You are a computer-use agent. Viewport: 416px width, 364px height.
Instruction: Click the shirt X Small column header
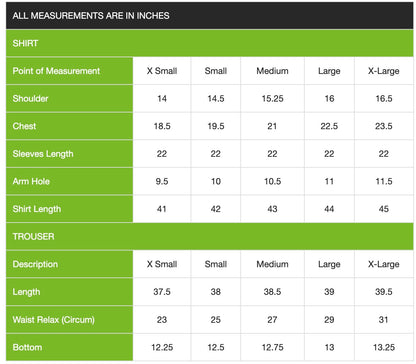click(x=162, y=71)
